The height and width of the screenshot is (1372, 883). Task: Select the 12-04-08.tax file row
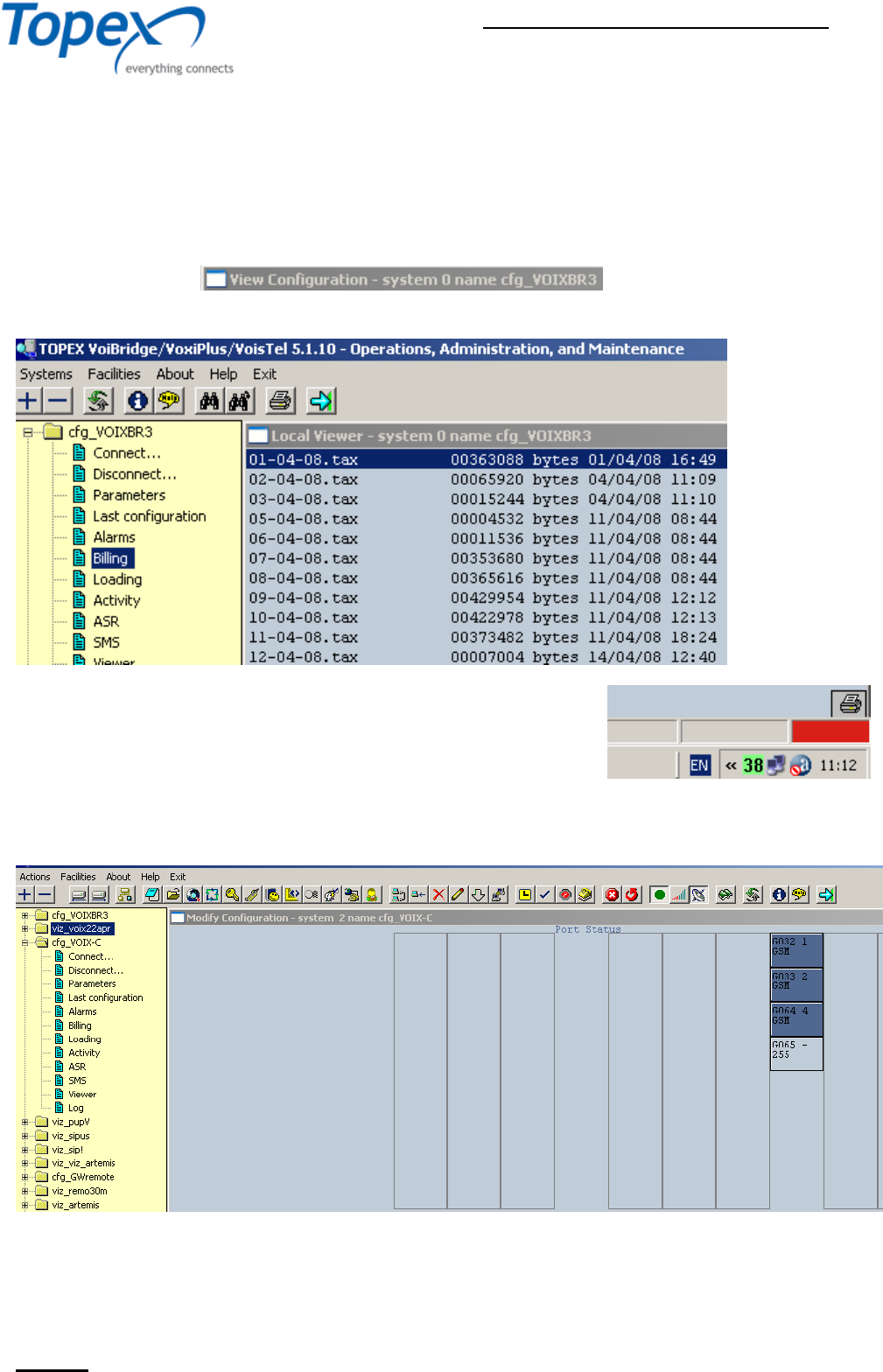click(x=486, y=657)
